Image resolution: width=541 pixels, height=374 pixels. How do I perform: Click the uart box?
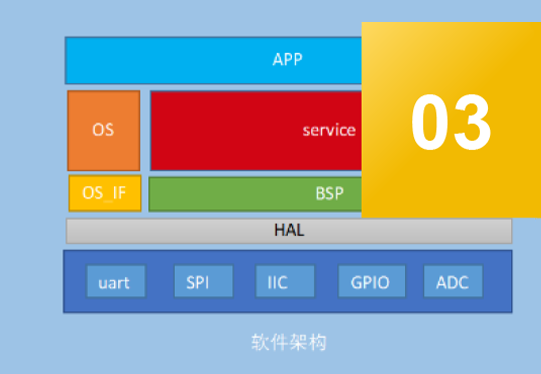116,281
